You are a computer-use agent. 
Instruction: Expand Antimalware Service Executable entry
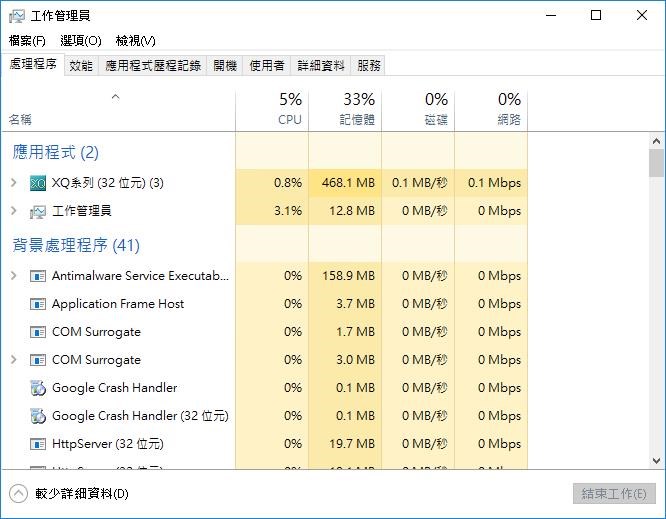coord(13,276)
